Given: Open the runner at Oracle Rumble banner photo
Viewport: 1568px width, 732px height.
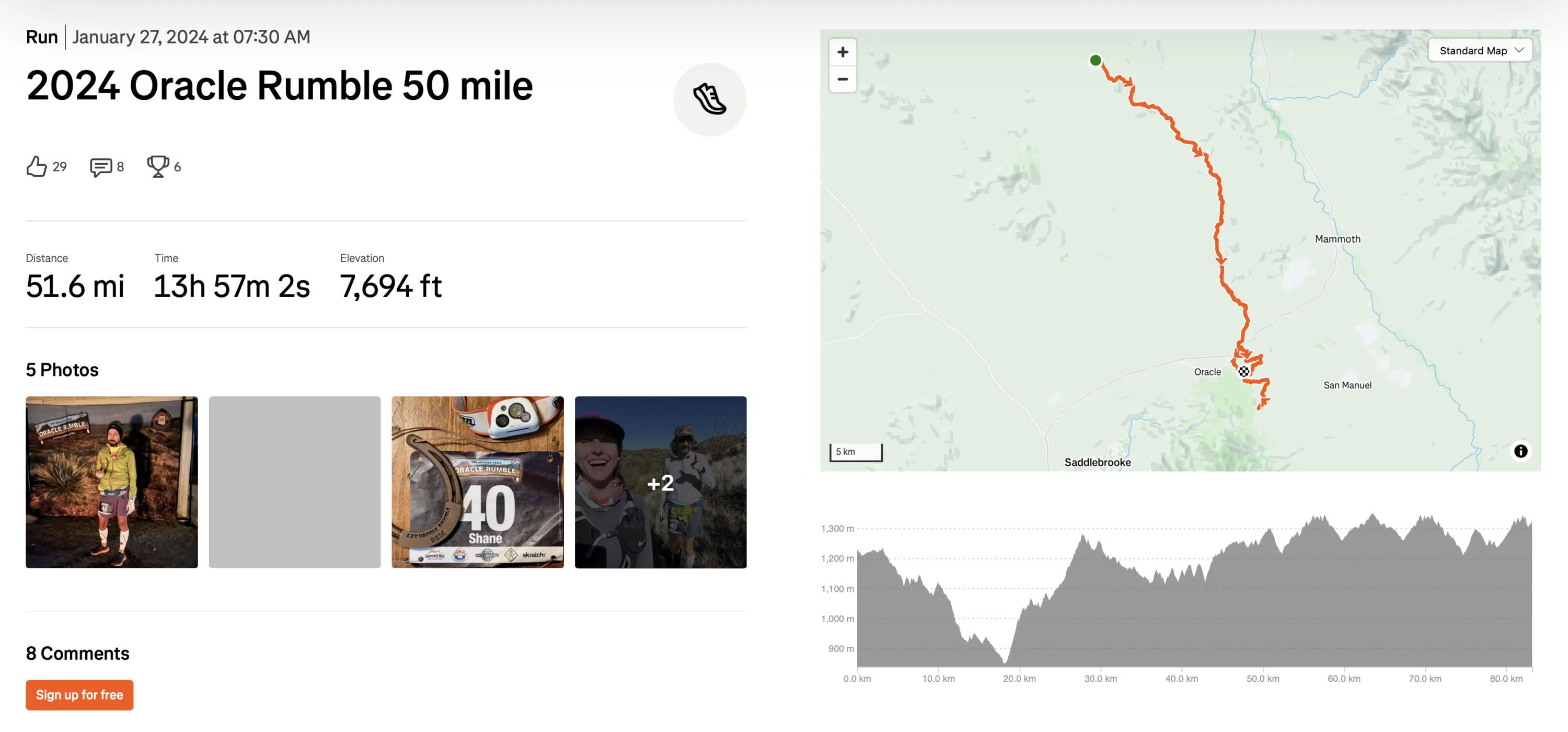Looking at the screenshot, I should 111,482.
